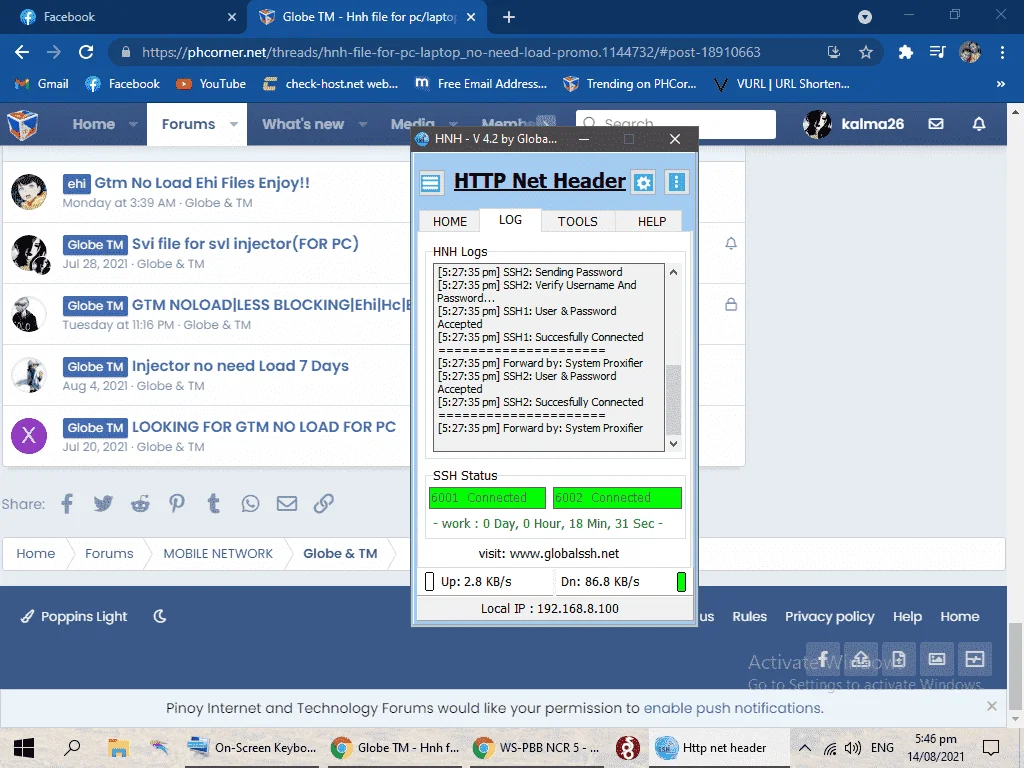Open thread Svi file for svl injector
1024x768 pixels.
point(246,244)
